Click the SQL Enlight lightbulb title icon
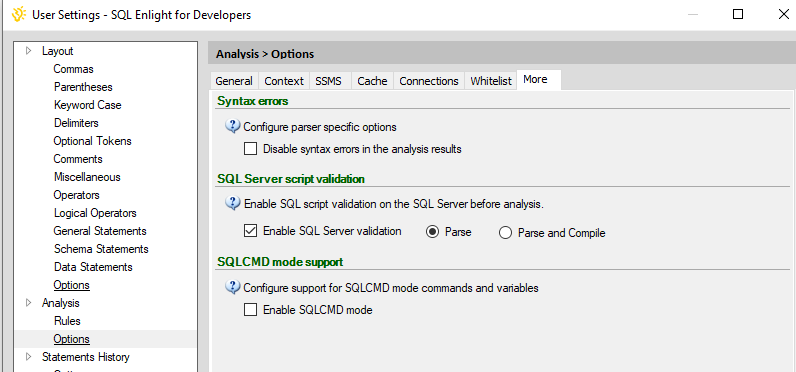 click(19, 14)
